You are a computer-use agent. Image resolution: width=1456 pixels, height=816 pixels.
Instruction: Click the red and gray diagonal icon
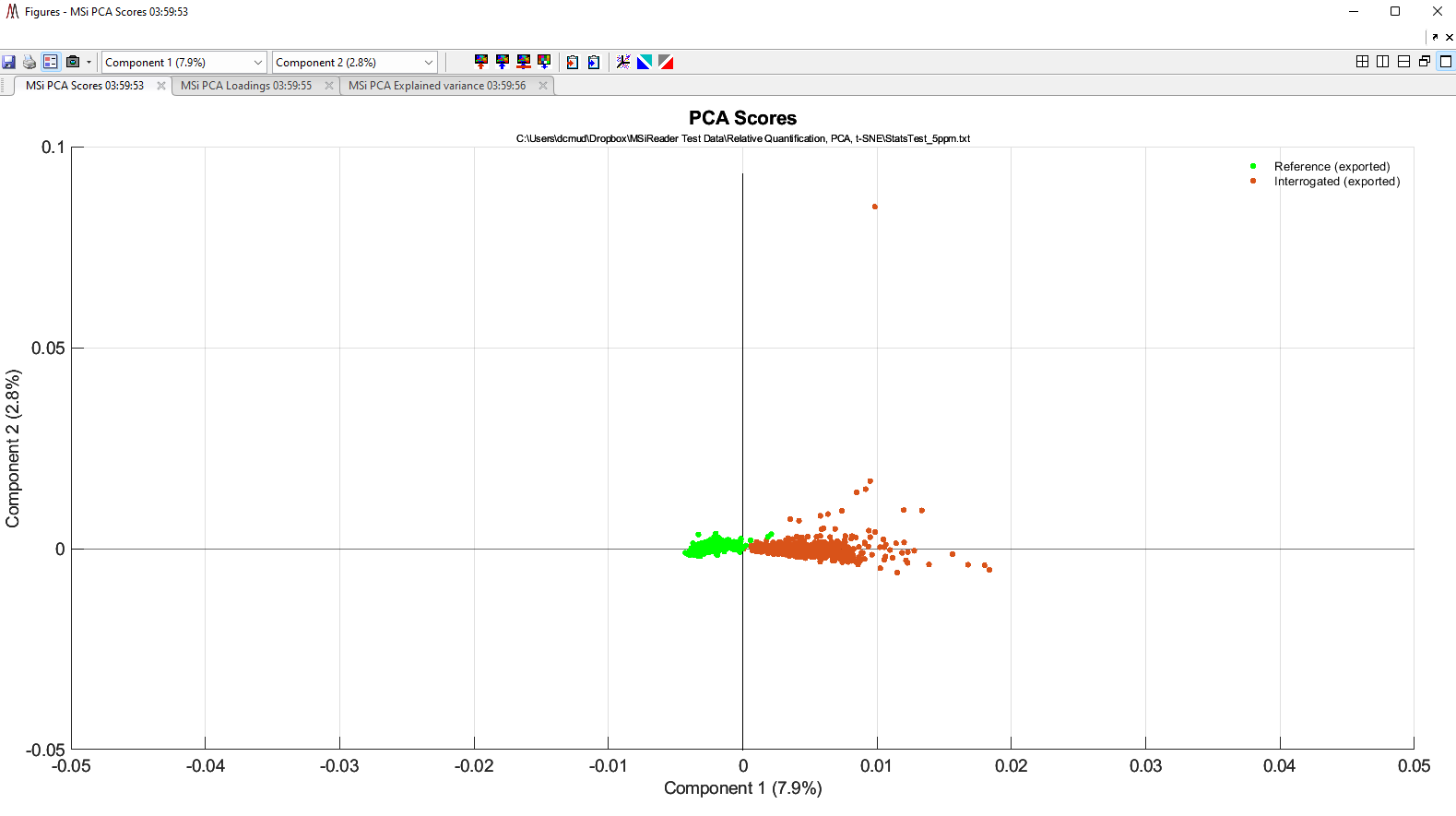tap(666, 62)
